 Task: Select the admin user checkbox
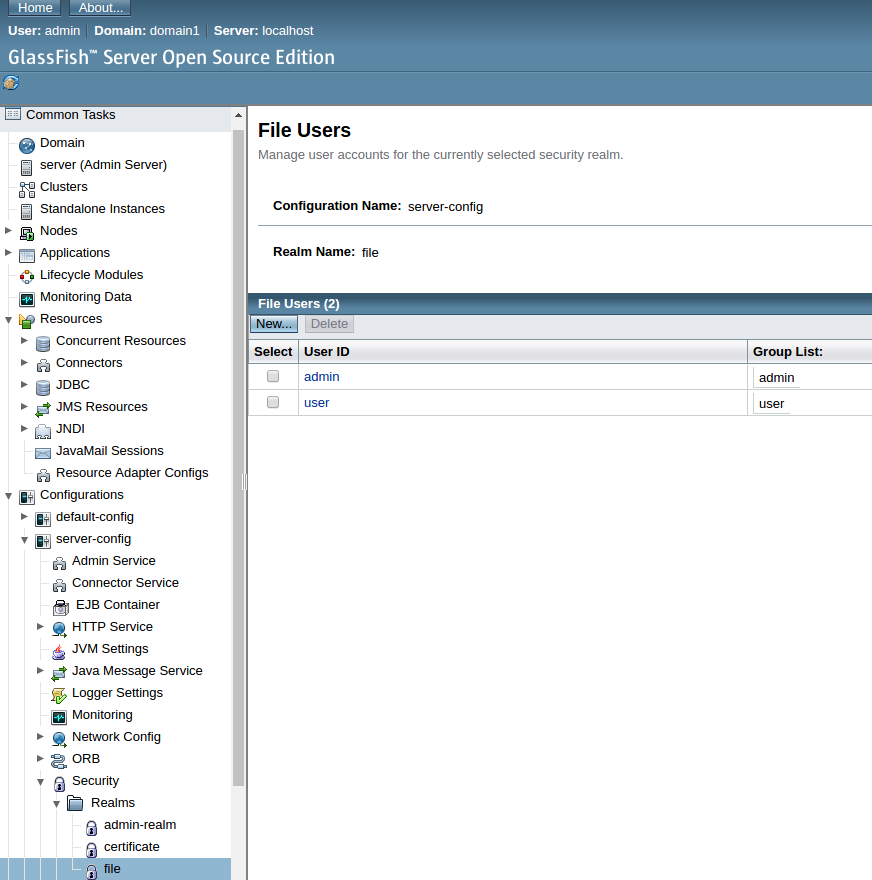pyautogui.click(x=273, y=376)
